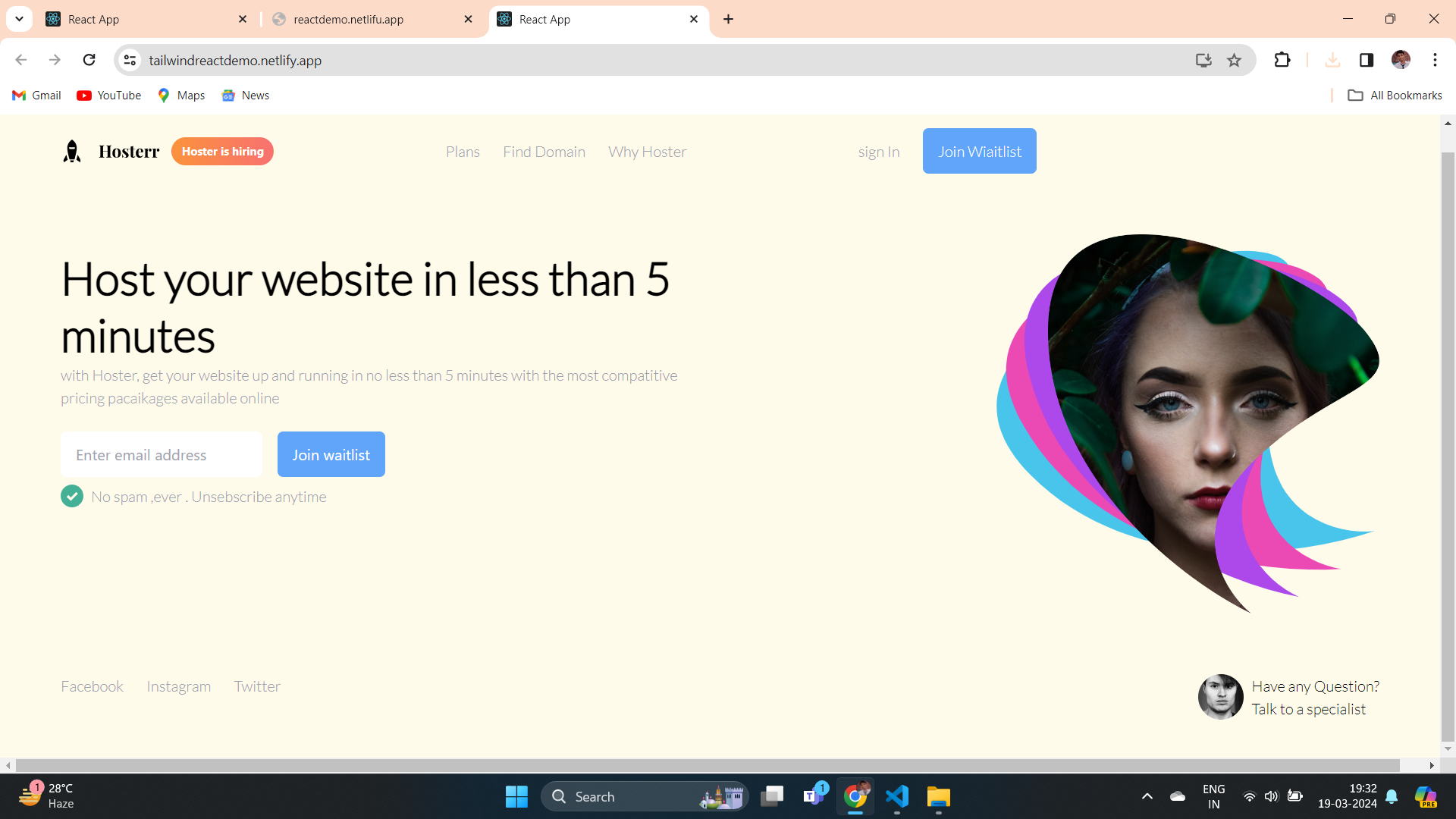Show hidden system tray icons chevron
This screenshot has width=1456, height=819.
[x=1147, y=796]
